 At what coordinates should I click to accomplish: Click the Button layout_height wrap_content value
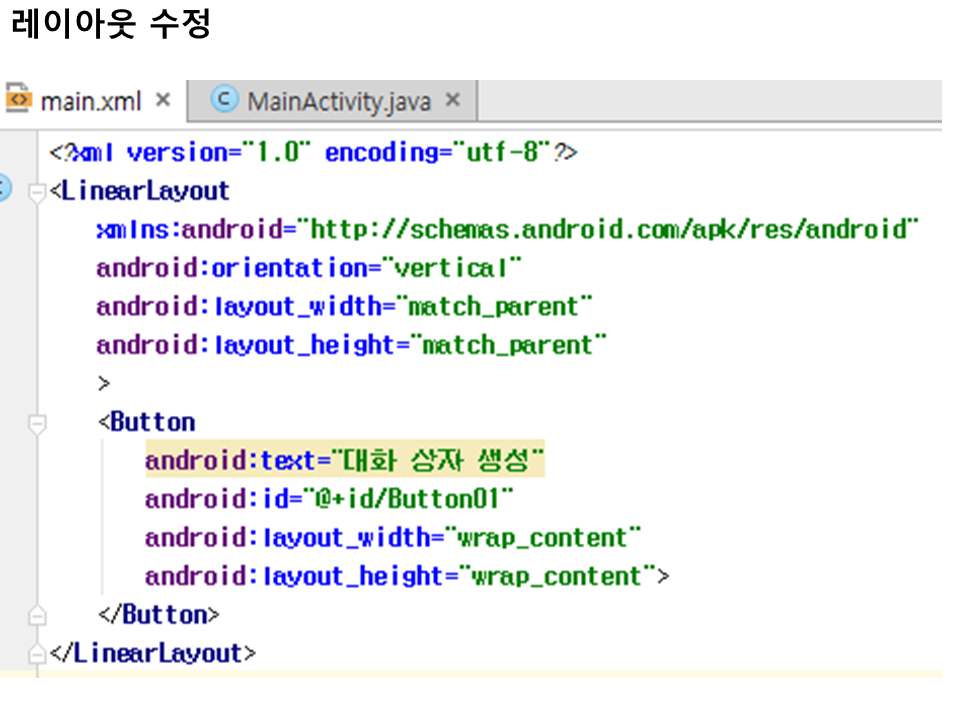(557, 577)
